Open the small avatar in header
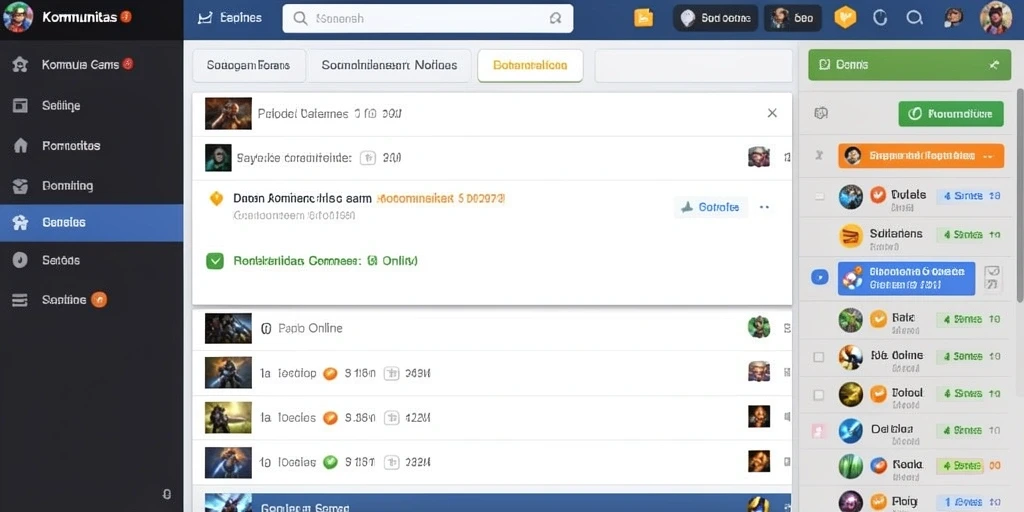Screen dimensions: 1024x512 [x=953, y=18]
